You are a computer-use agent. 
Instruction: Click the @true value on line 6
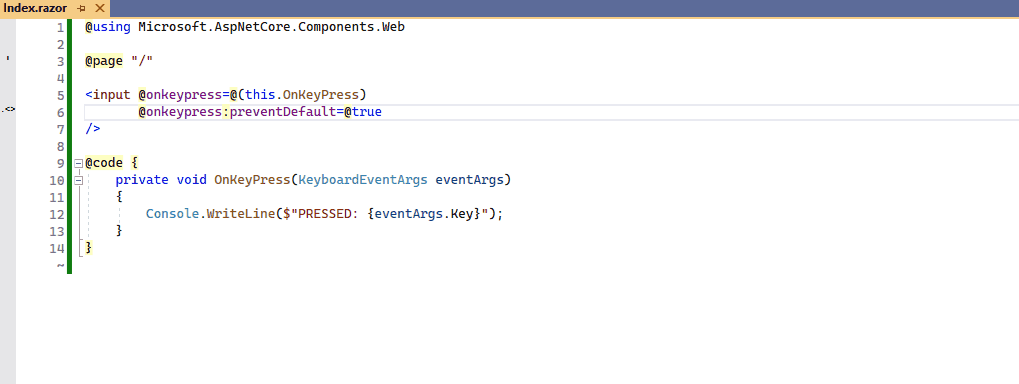(x=363, y=112)
